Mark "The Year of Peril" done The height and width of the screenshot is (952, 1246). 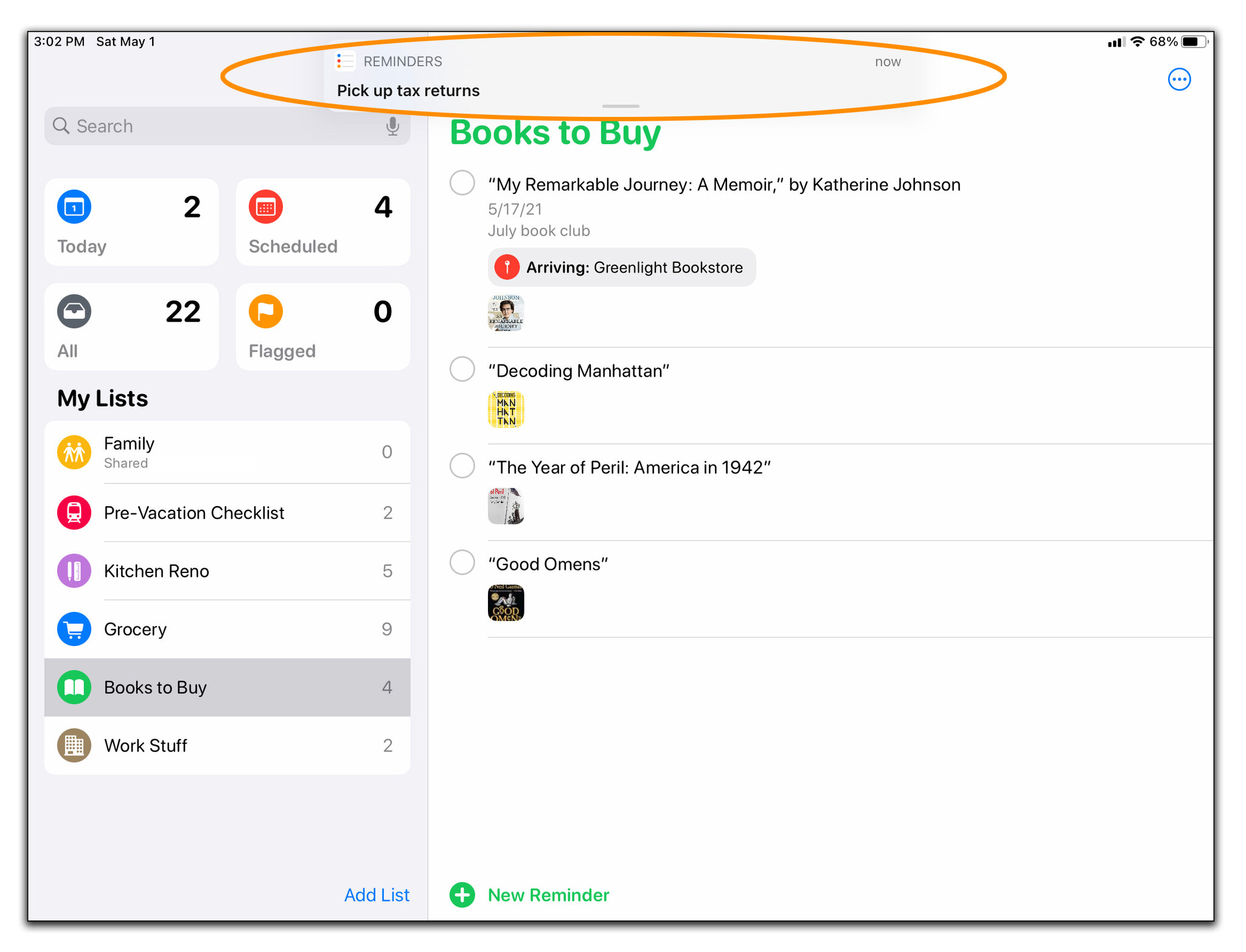click(x=462, y=466)
